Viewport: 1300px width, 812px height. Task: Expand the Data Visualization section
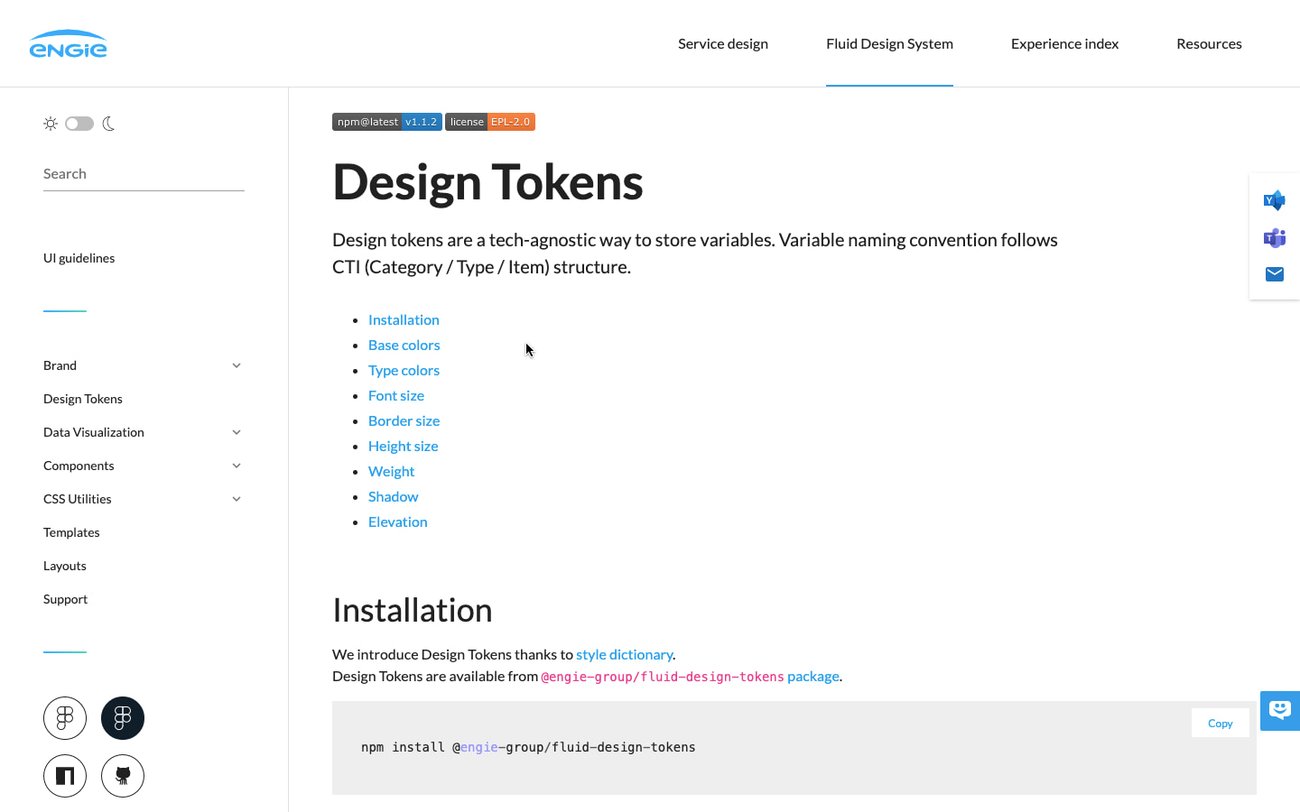[x=236, y=432]
